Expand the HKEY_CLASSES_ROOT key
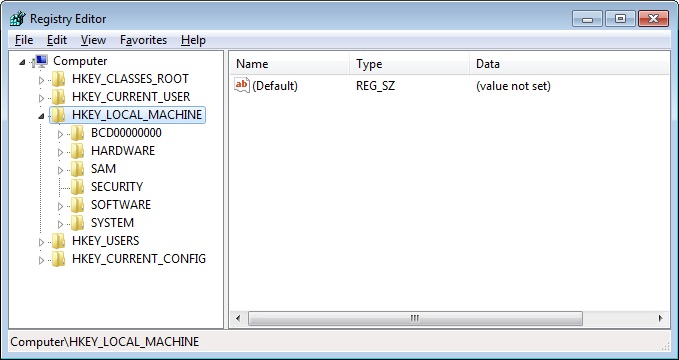This screenshot has height=360, width=679. (x=42, y=80)
